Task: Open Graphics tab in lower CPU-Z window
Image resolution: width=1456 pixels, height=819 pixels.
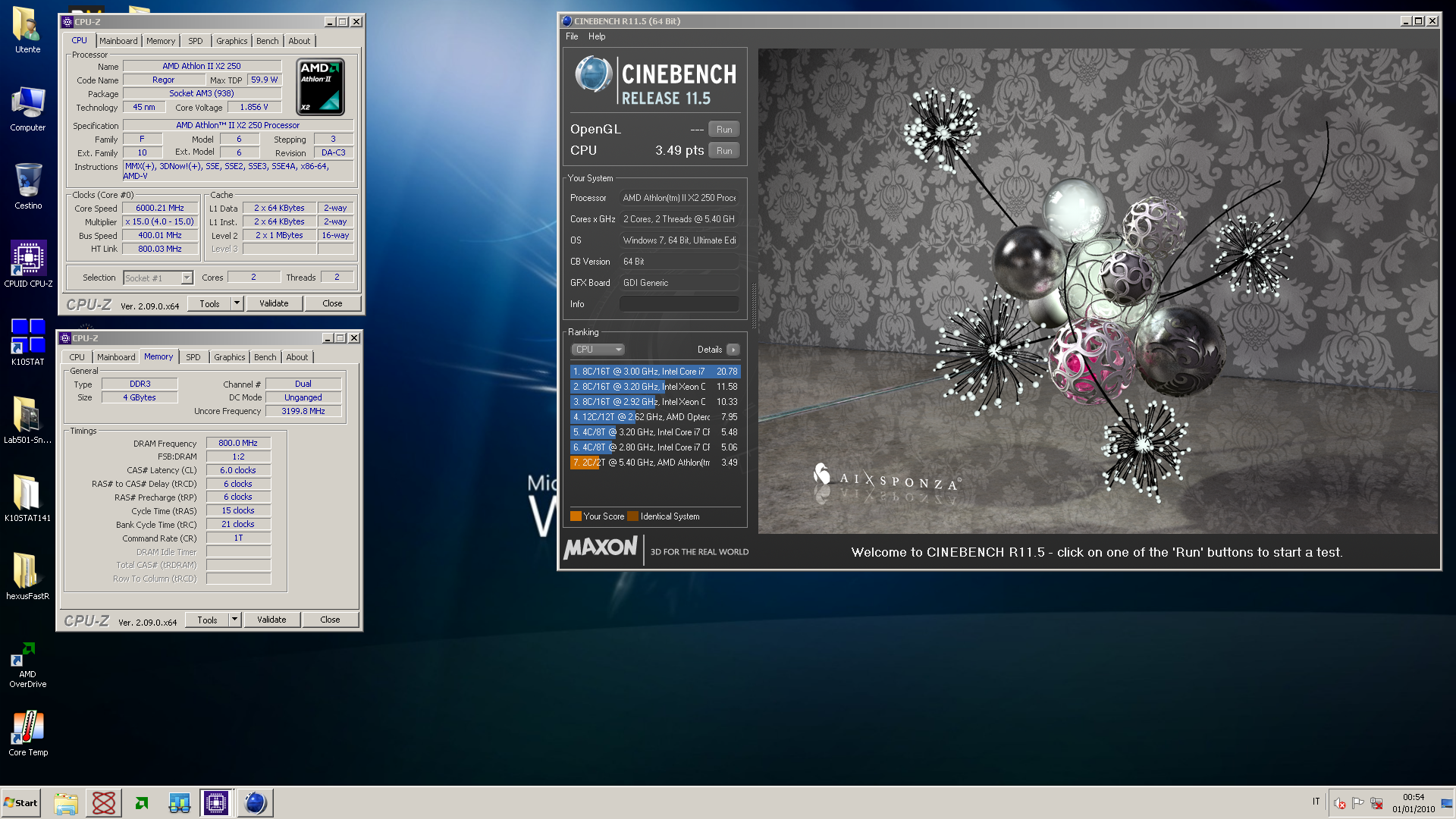Action: pos(229,357)
